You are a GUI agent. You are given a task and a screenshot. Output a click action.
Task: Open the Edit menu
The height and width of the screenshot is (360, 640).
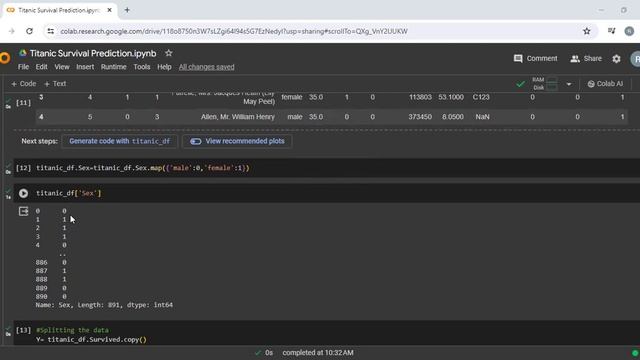coord(41,67)
